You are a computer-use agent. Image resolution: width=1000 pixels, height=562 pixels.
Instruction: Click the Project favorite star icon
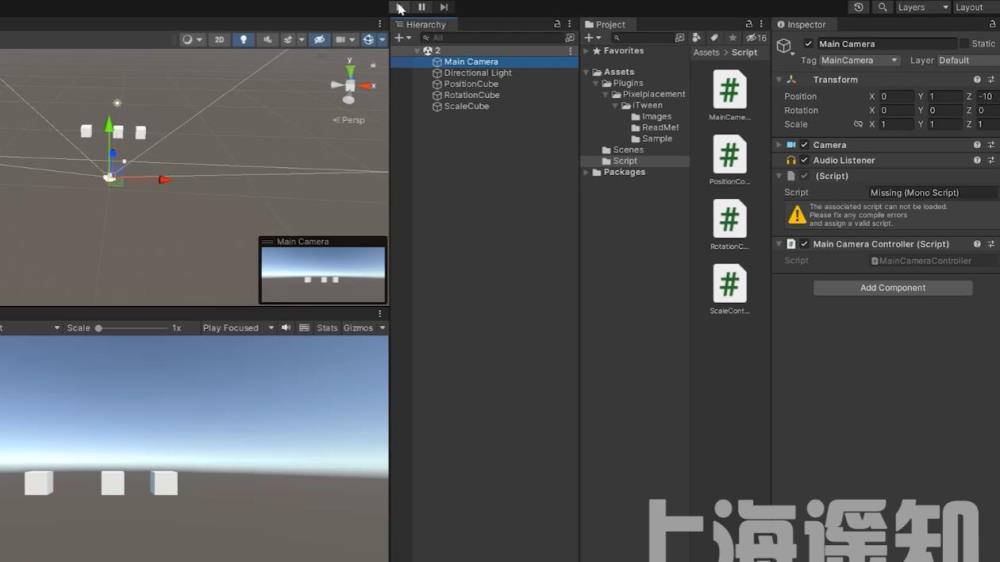tap(732, 38)
